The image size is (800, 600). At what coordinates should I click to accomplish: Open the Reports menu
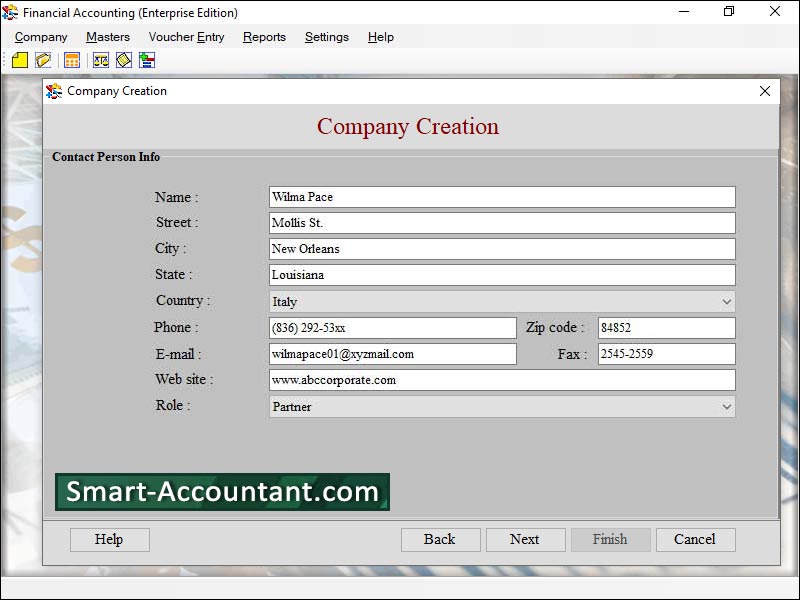(264, 37)
